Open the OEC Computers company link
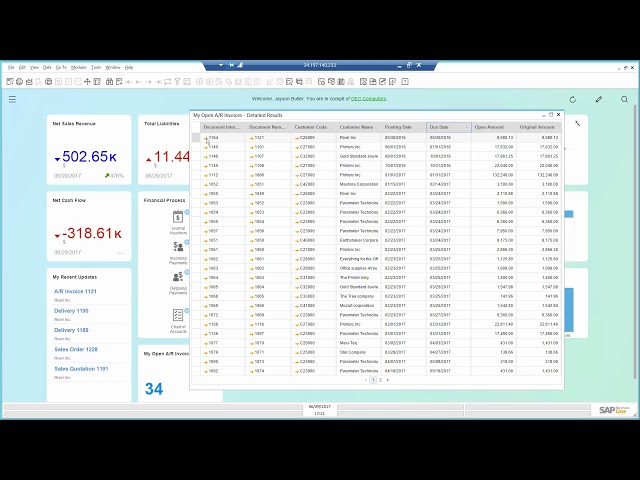The height and width of the screenshot is (480, 640). 369,99
